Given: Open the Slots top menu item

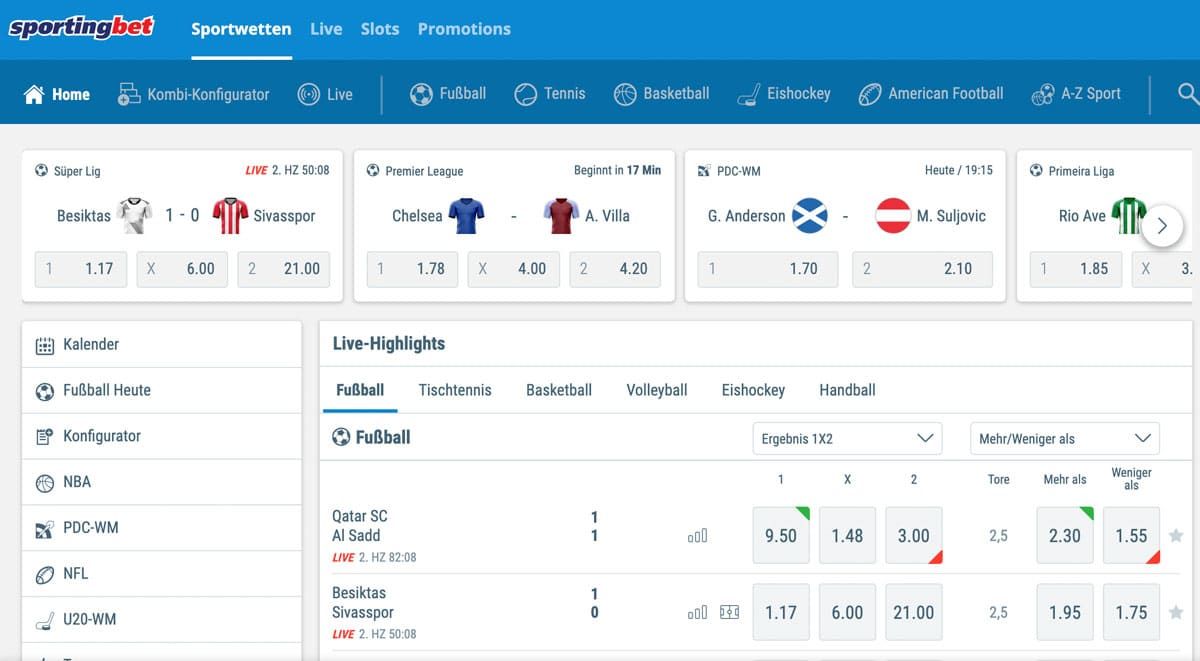Looking at the screenshot, I should 379,29.
